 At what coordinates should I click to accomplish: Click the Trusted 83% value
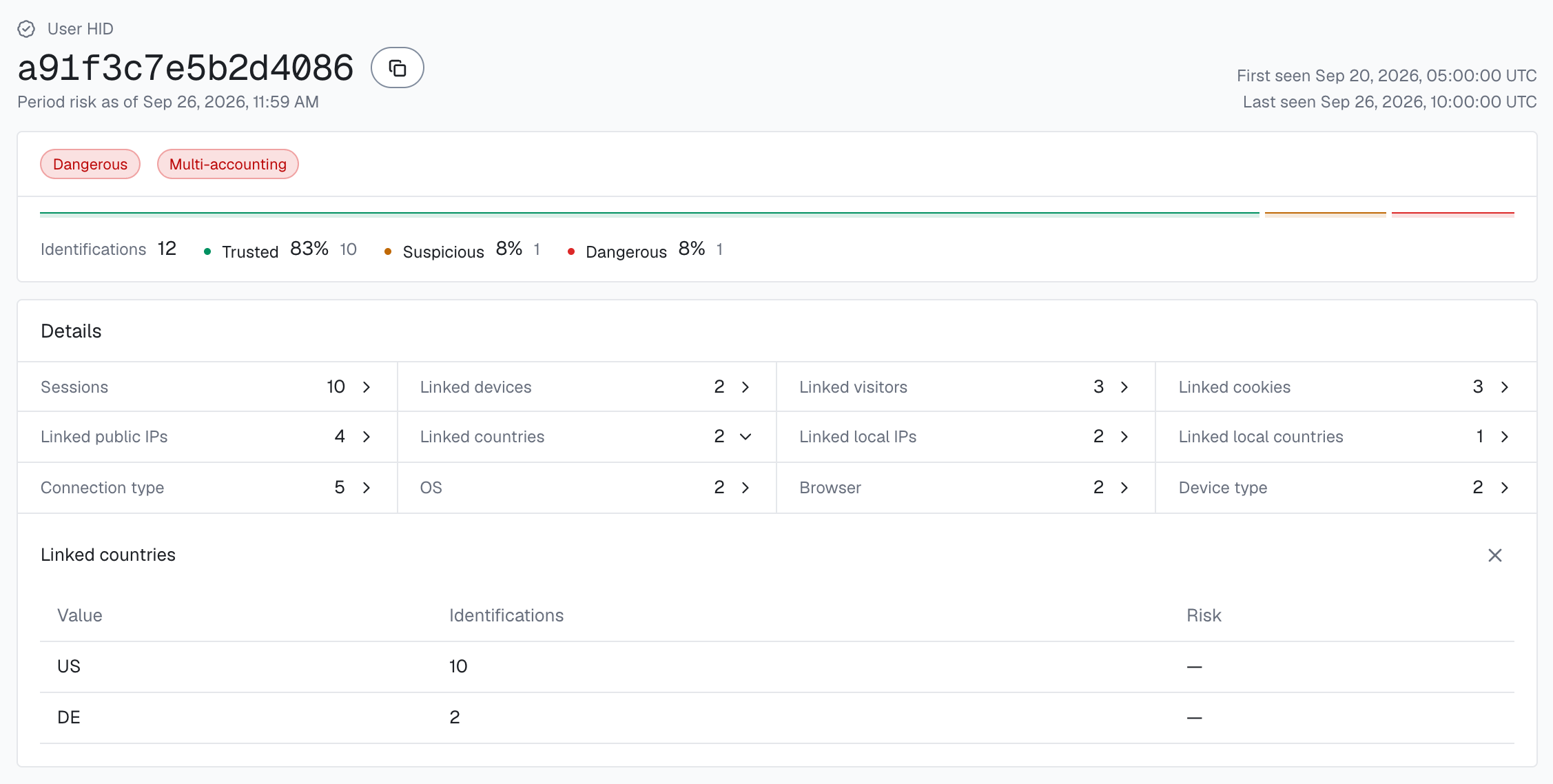pyautogui.click(x=309, y=249)
